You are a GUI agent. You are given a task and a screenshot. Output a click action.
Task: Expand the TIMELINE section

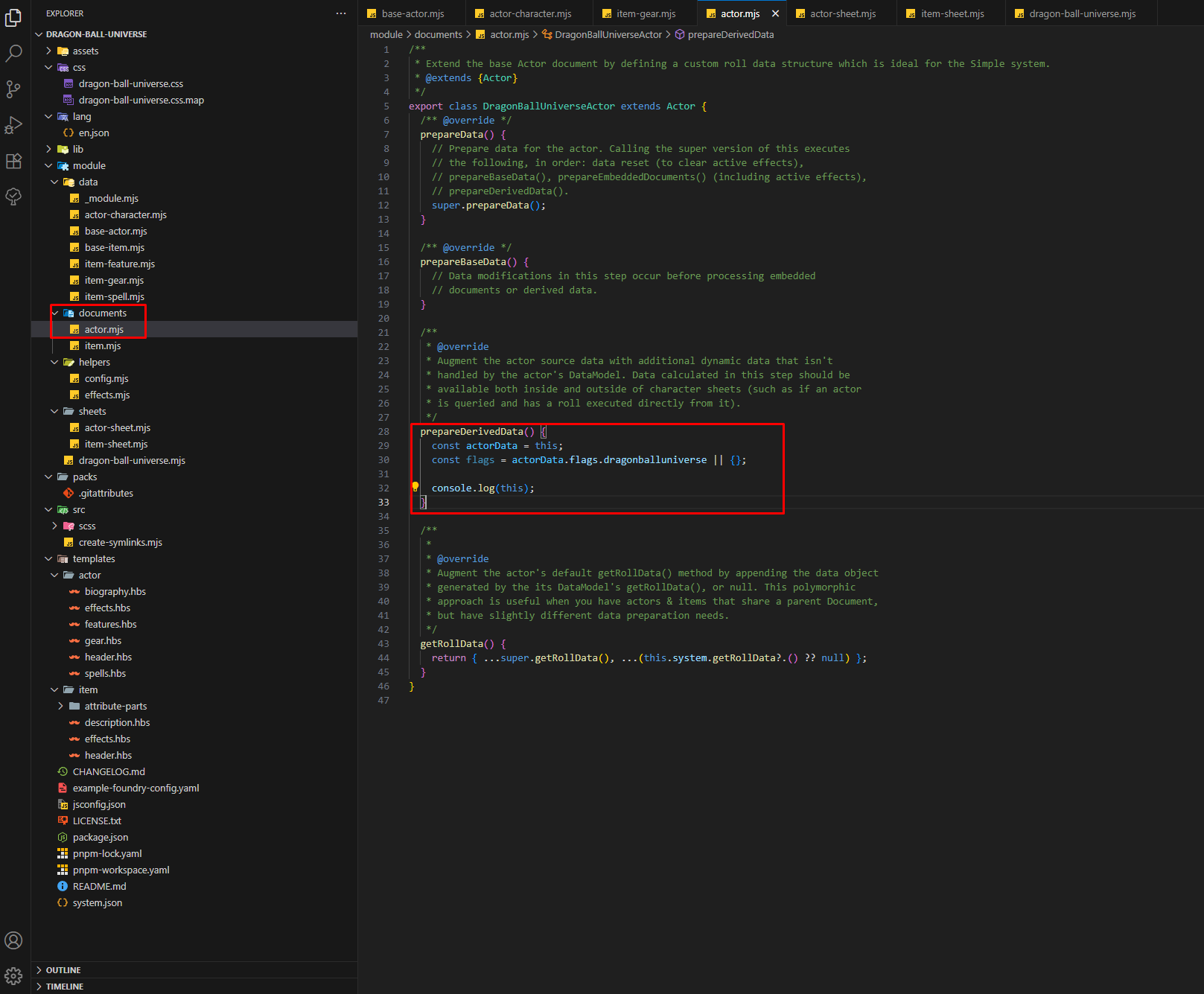(x=64, y=987)
